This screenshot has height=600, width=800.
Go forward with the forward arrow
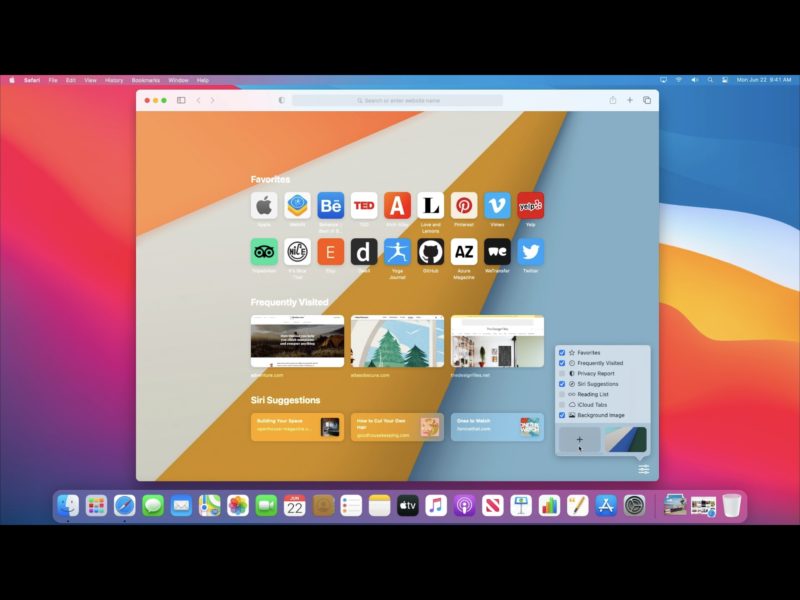(212, 101)
